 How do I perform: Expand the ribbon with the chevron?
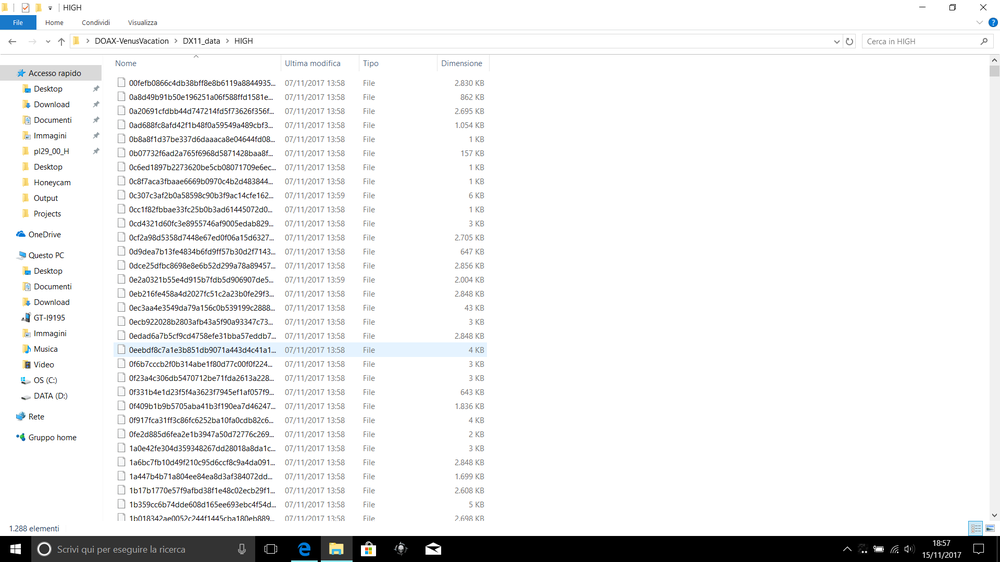pyautogui.click(x=980, y=22)
